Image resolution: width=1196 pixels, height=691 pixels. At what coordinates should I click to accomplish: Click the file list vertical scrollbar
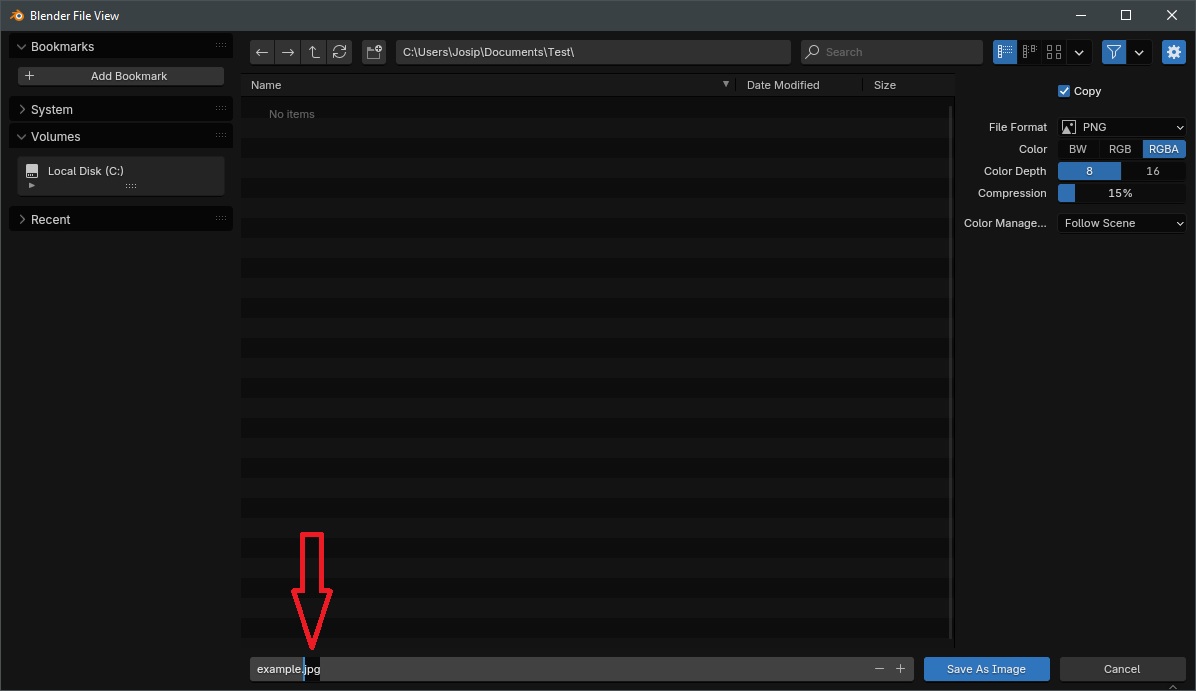point(950,371)
